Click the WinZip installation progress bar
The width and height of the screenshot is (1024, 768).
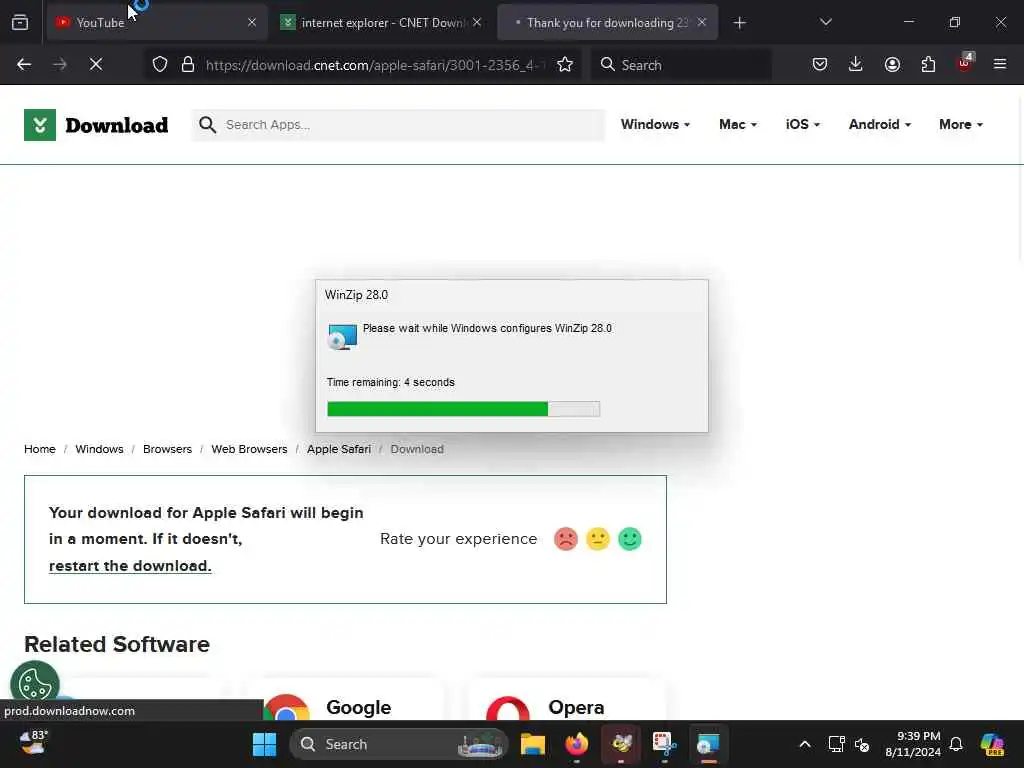tap(464, 409)
